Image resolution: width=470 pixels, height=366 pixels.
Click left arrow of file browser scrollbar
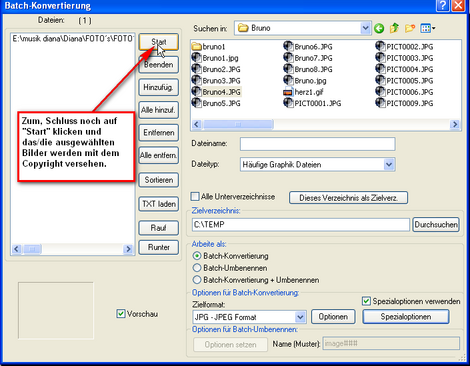[196, 124]
